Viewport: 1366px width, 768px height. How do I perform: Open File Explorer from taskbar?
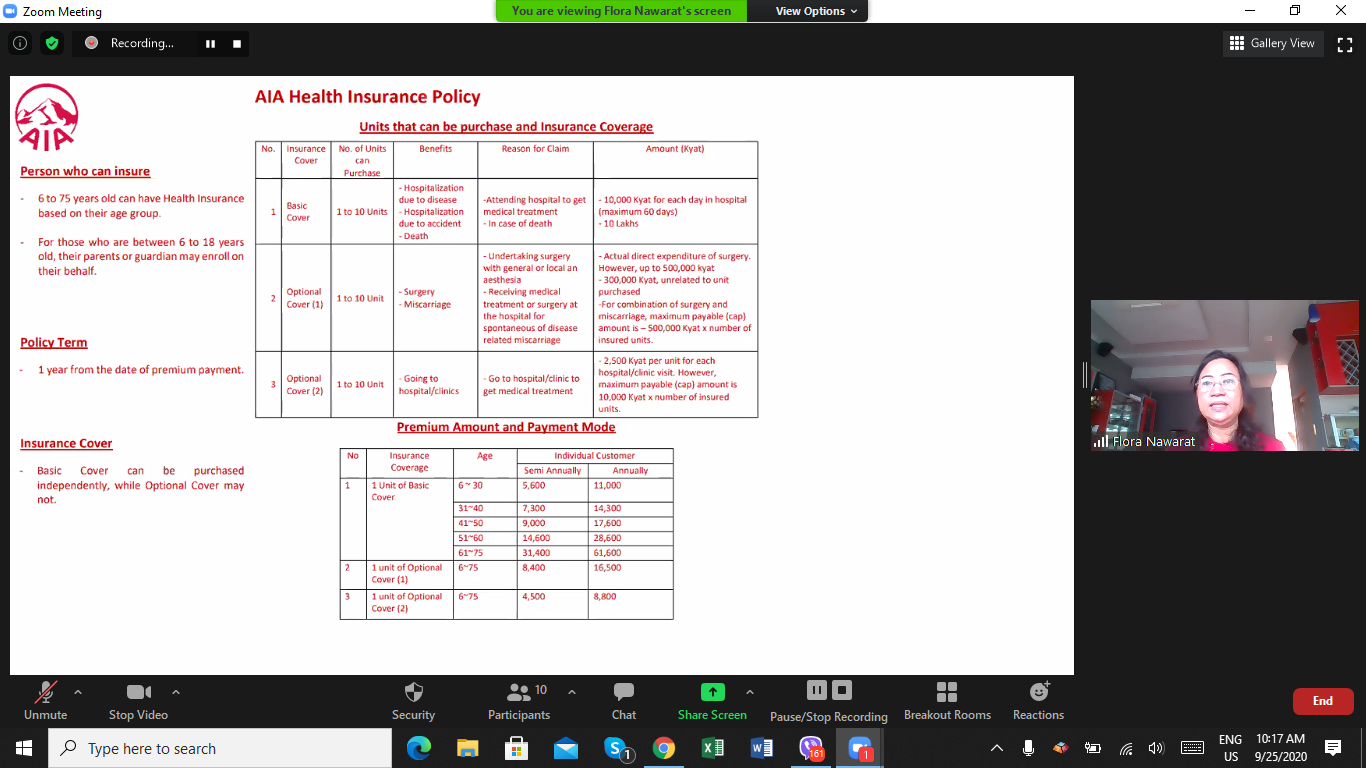point(468,748)
